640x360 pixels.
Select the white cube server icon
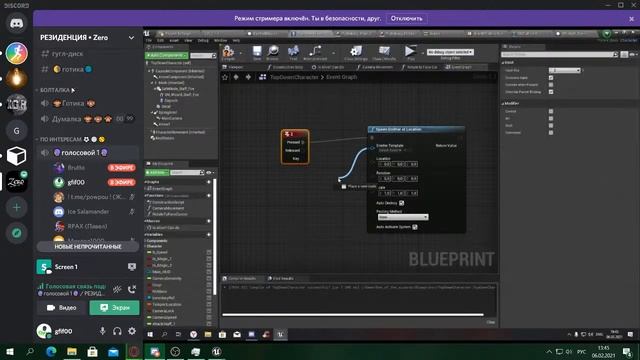[x=16, y=156]
